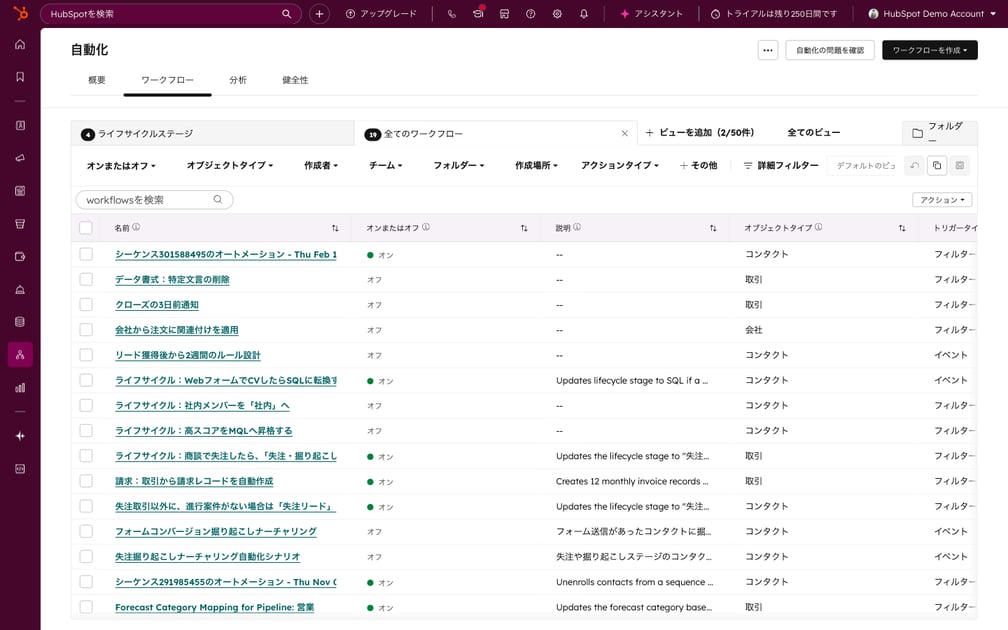Image resolution: width=1008 pixels, height=630 pixels.
Task: Check the row for データ書式：特定文言の削除
Action: [x=85, y=279]
